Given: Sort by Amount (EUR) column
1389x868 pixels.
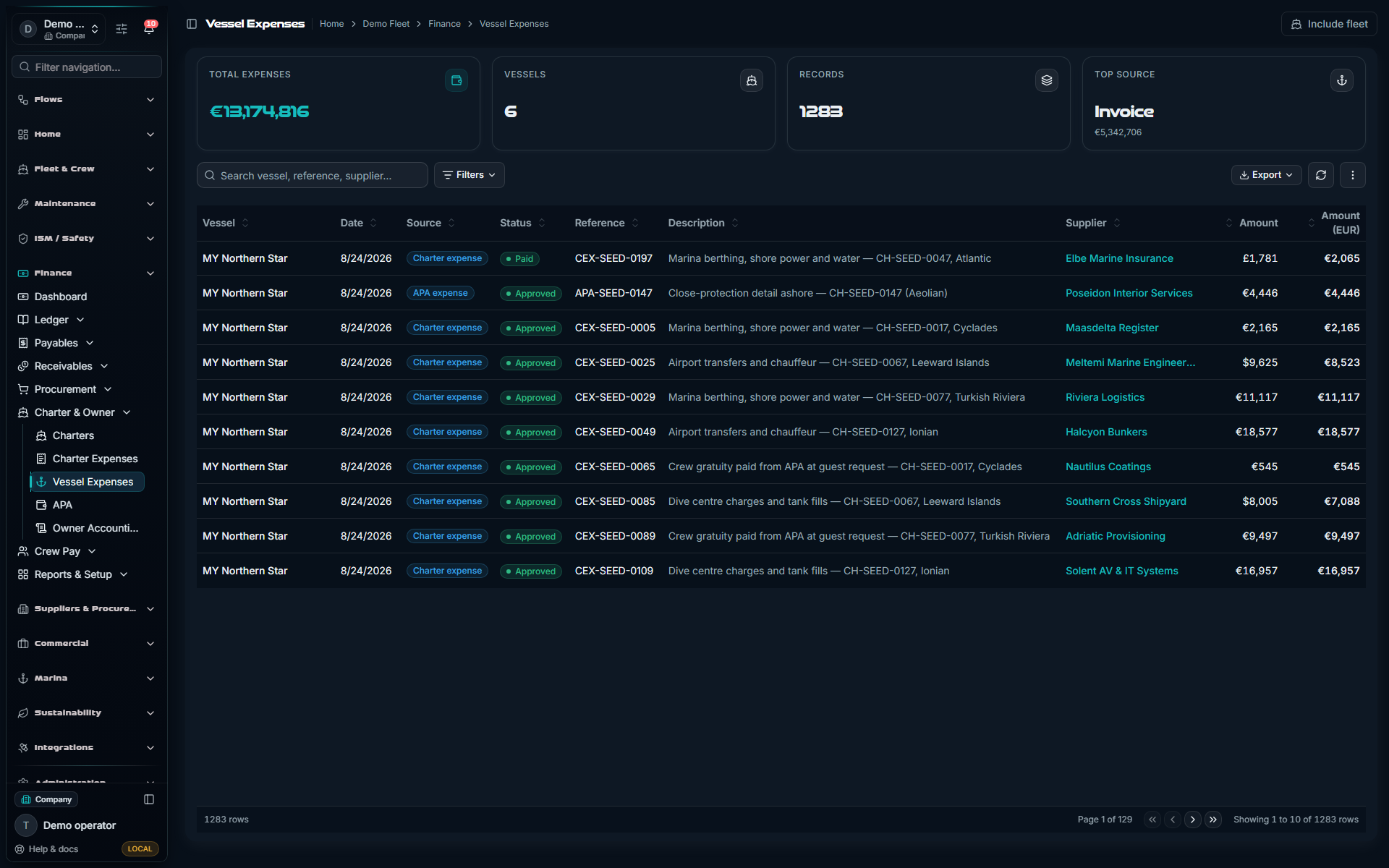Looking at the screenshot, I should tap(1334, 223).
